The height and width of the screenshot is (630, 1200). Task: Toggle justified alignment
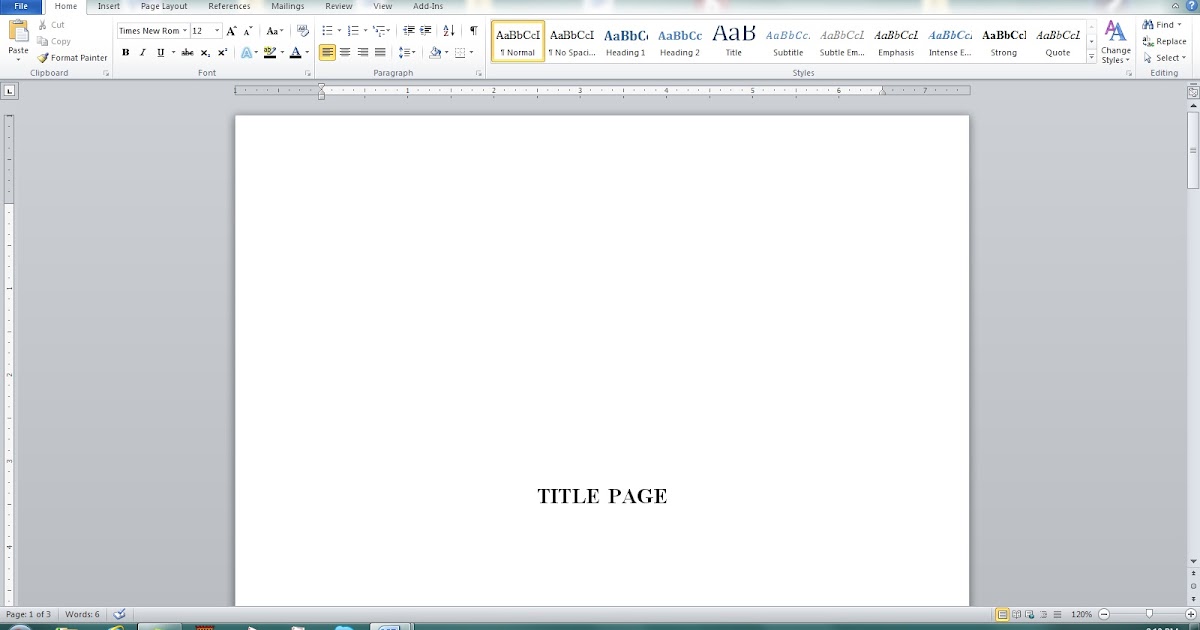pyautogui.click(x=378, y=52)
